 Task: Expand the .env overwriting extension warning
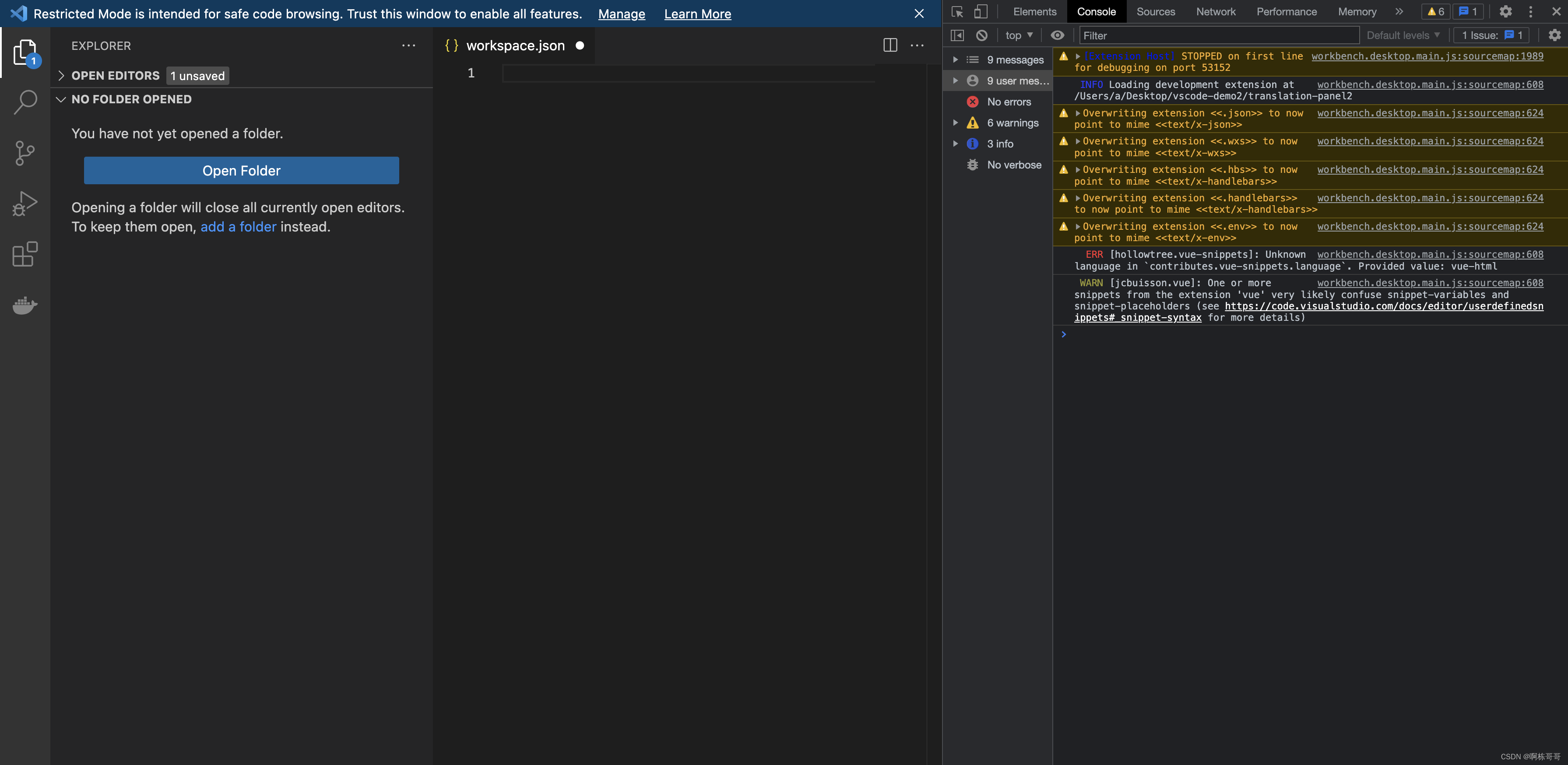pos(1077,226)
